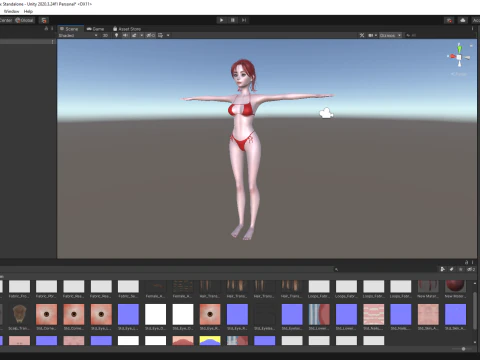The width and height of the screenshot is (480, 360).
Task: Open the grid settings dropdown arrow
Action: click(168, 35)
